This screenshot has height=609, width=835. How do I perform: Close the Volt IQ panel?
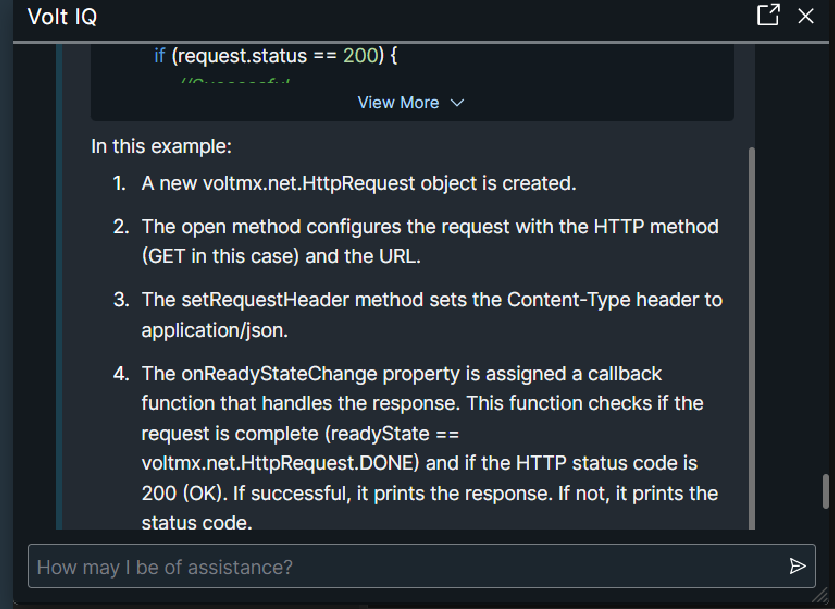806,15
